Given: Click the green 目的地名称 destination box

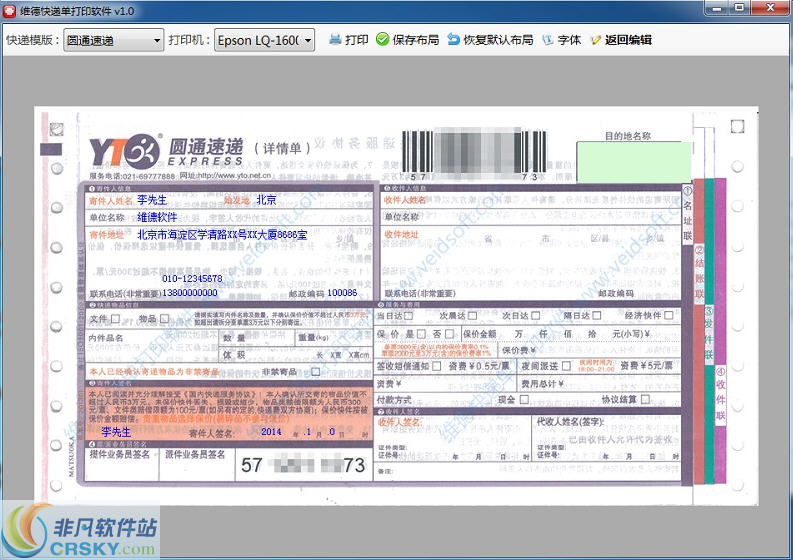Looking at the screenshot, I should pyautogui.click(x=633, y=162).
